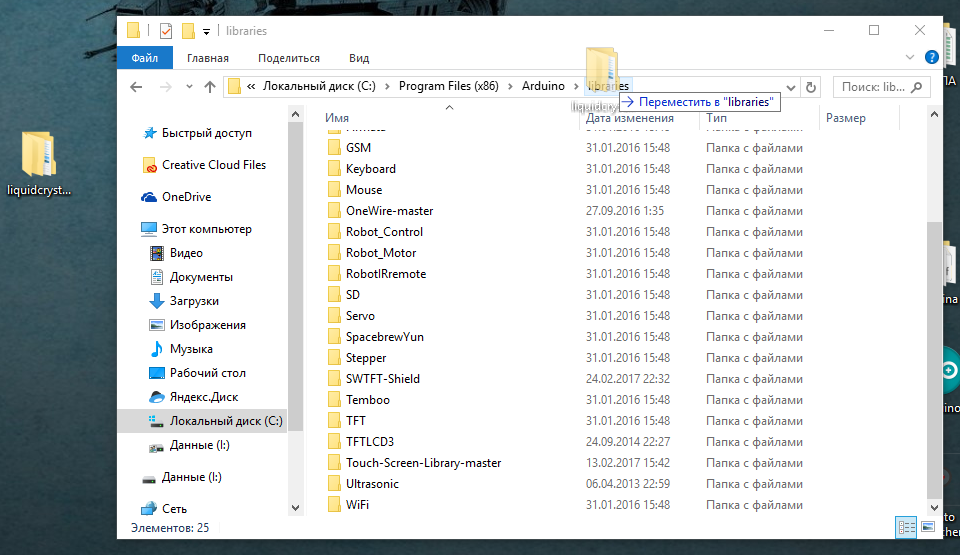The width and height of the screenshot is (960, 555).
Task: Go up one folder level arrow
Action: click(210, 87)
